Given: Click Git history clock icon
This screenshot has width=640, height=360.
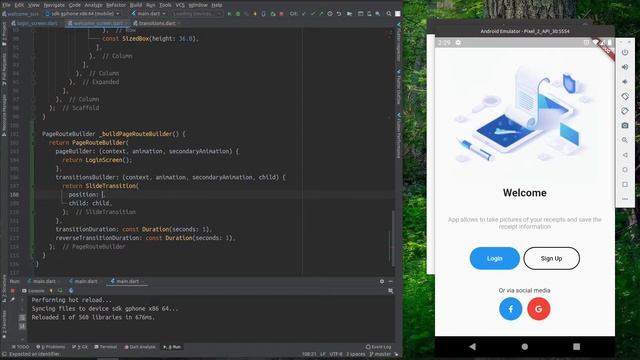Looking at the screenshot, I should pyautogui.click(x=330, y=13).
